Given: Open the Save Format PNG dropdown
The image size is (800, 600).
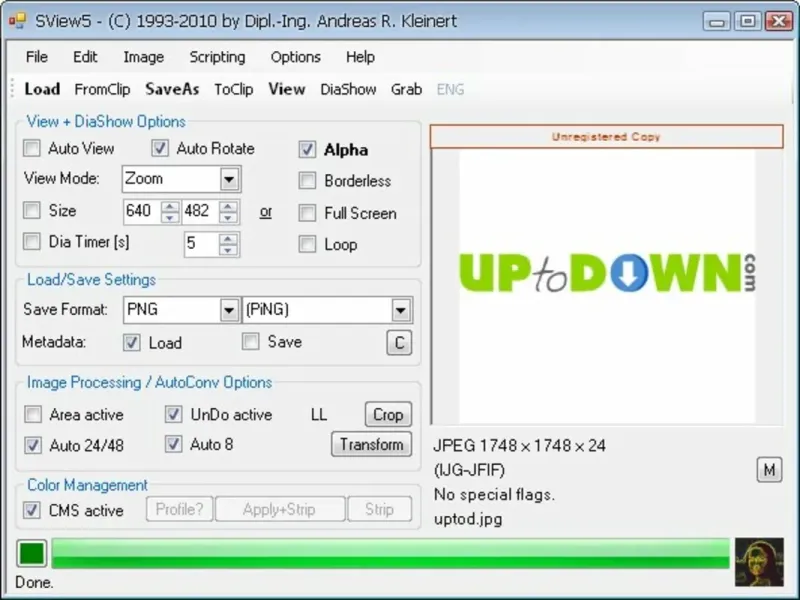Looking at the screenshot, I should pyautogui.click(x=229, y=310).
